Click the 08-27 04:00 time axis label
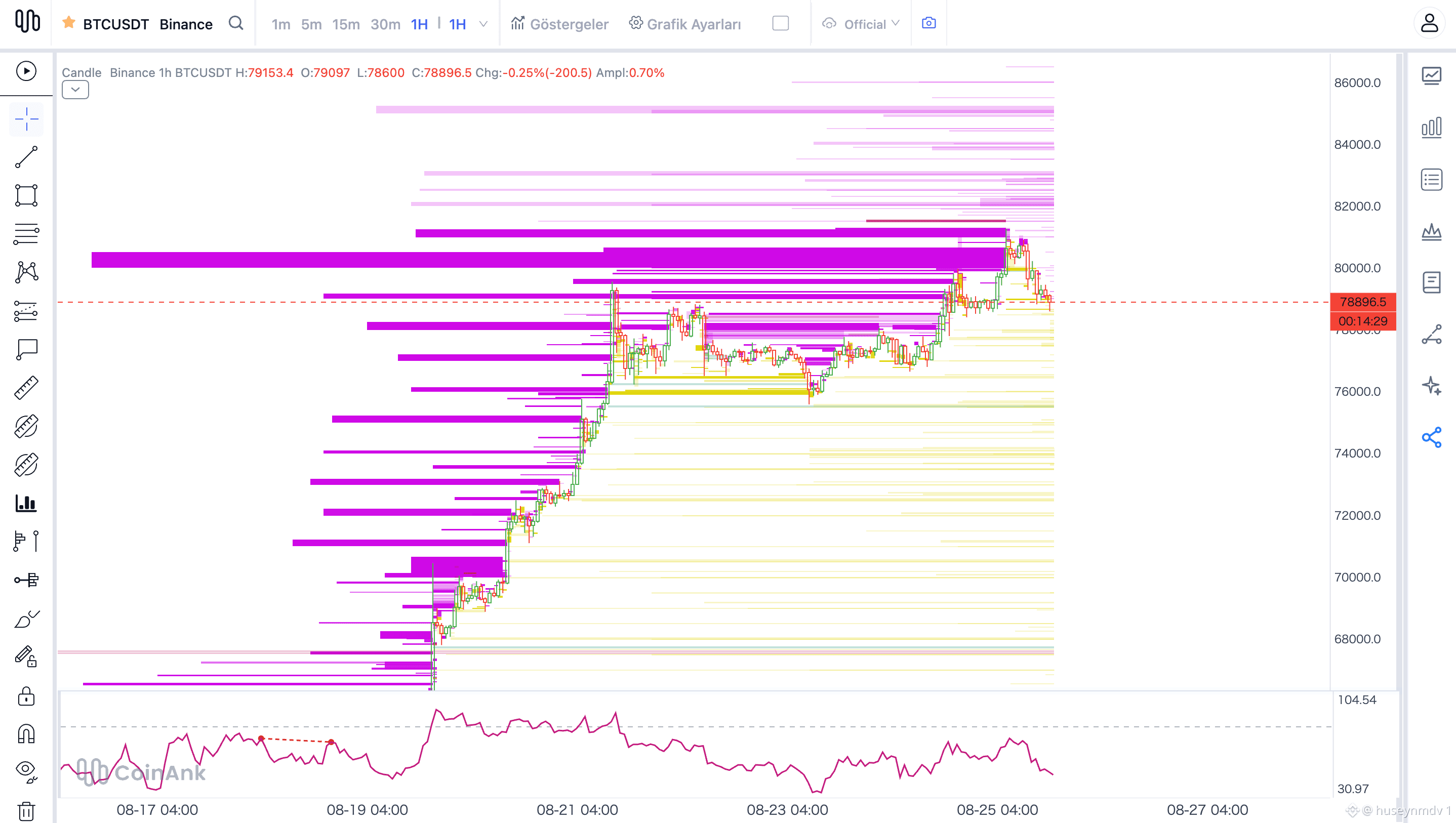The height and width of the screenshot is (823, 1456). [x=1207, y=810]
